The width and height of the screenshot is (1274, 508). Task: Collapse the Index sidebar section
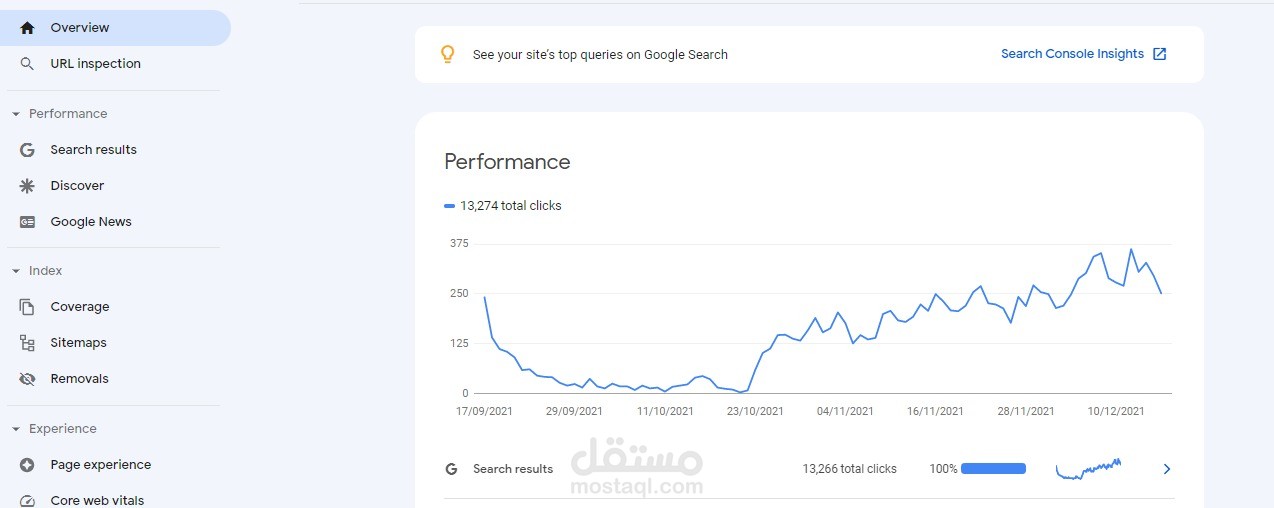pos(15,271)
